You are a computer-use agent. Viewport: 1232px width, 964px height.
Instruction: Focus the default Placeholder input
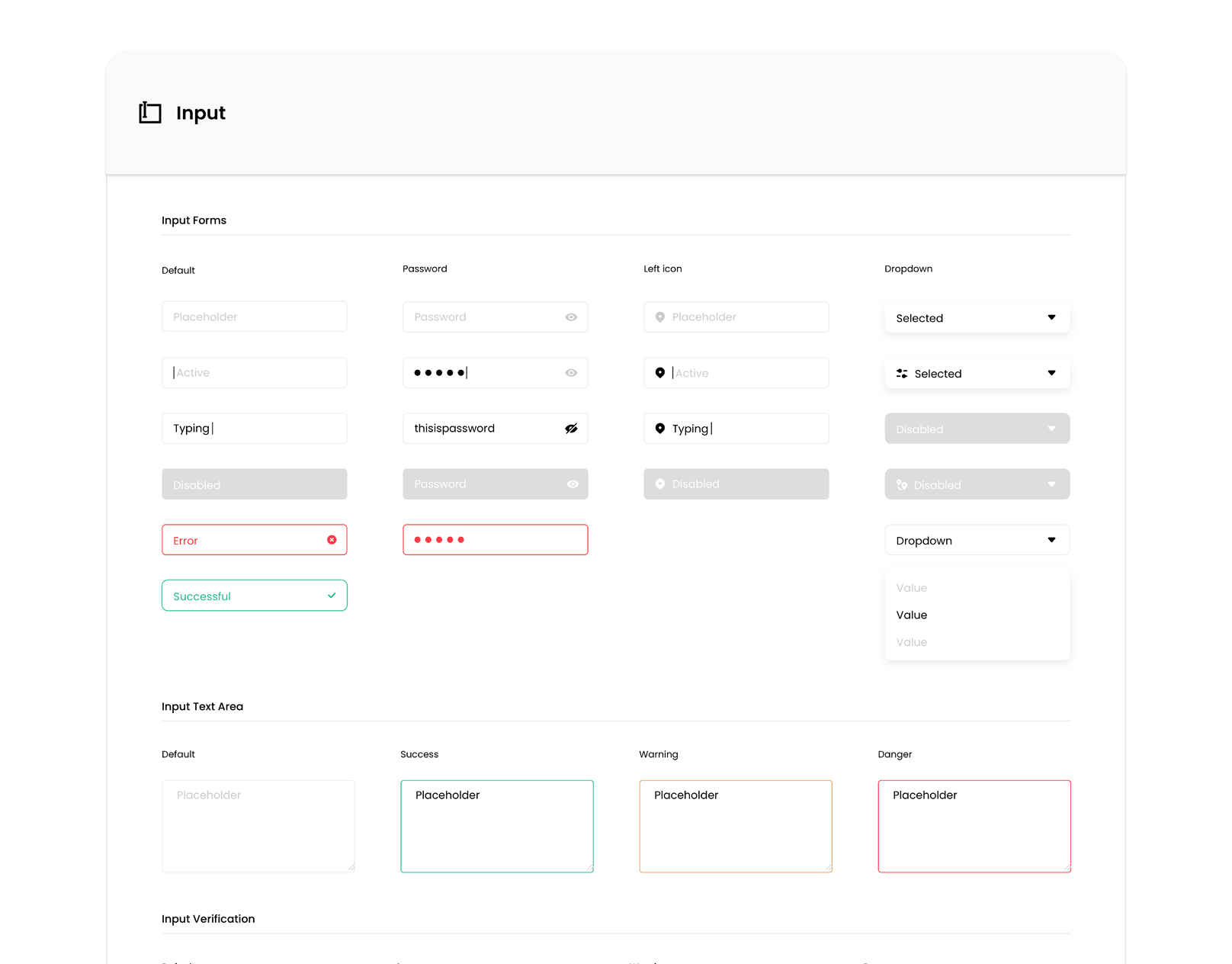(x=255, y=317)
